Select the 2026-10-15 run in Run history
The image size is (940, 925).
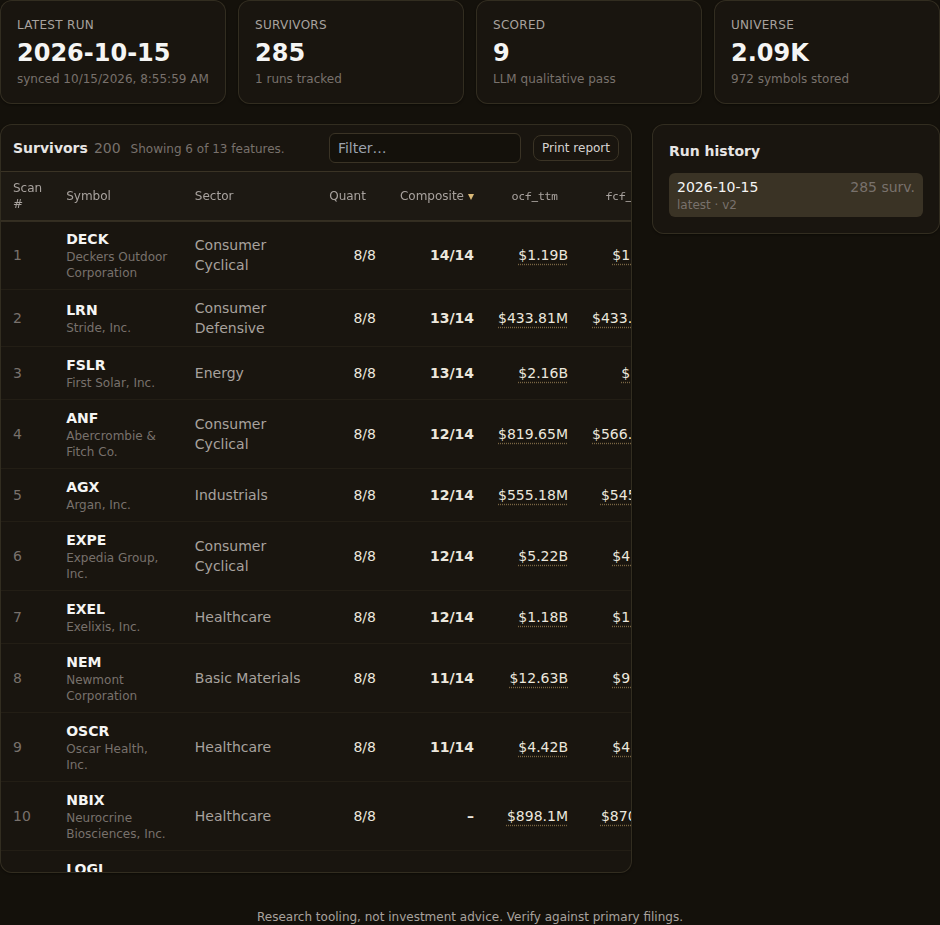click(796, 195)
